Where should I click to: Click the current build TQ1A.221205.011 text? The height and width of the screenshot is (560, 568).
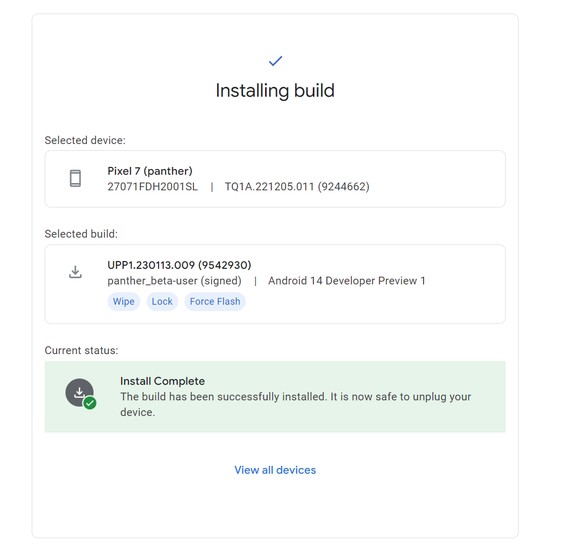click(297, 187)
